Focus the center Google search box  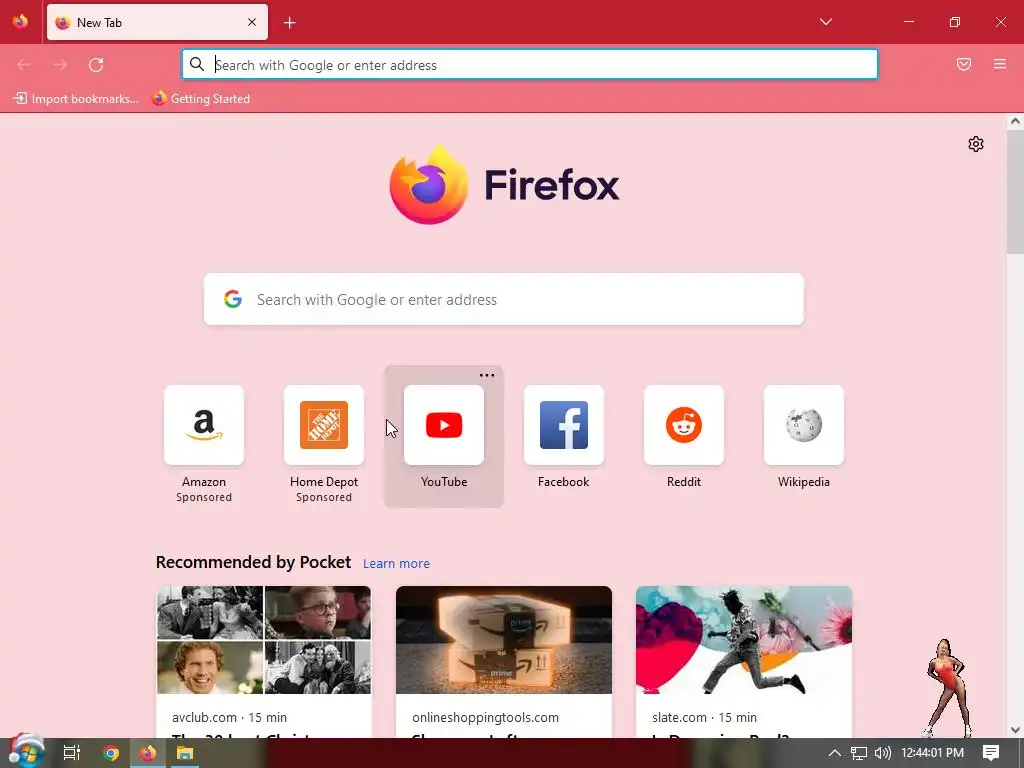pyautogui.click(x=504, y=299)
